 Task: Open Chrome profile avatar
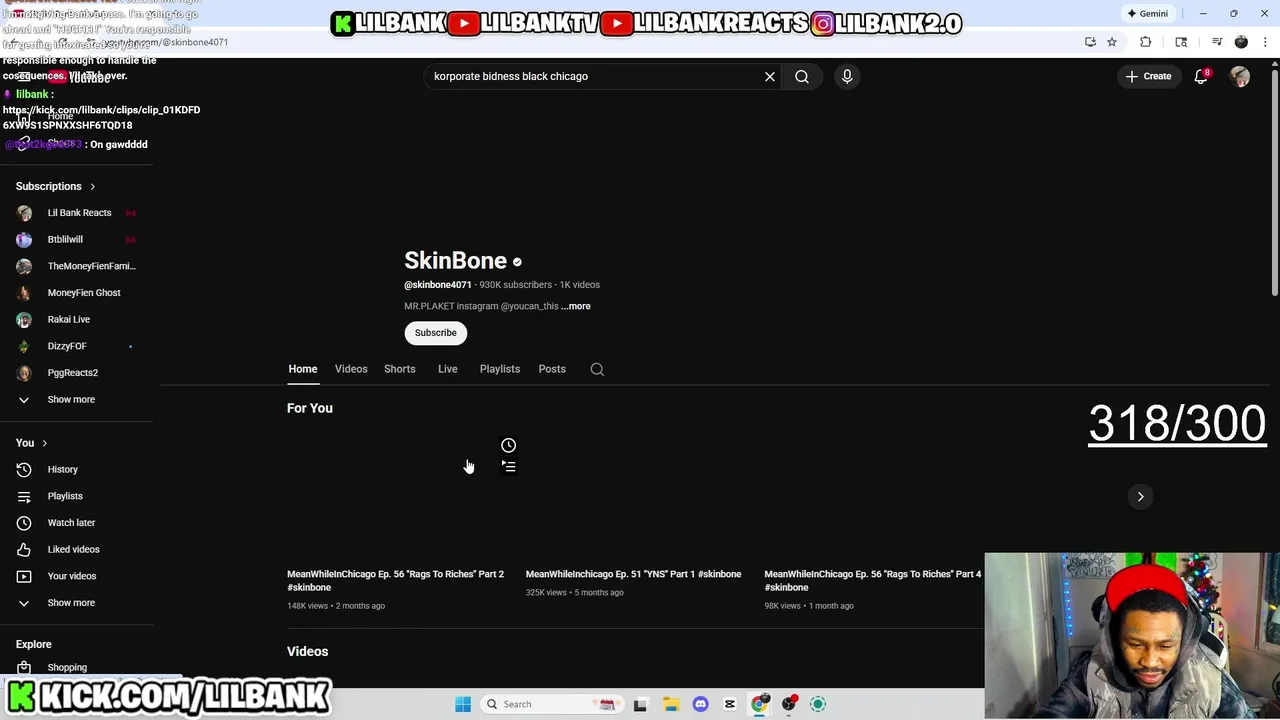(1241, 42)
